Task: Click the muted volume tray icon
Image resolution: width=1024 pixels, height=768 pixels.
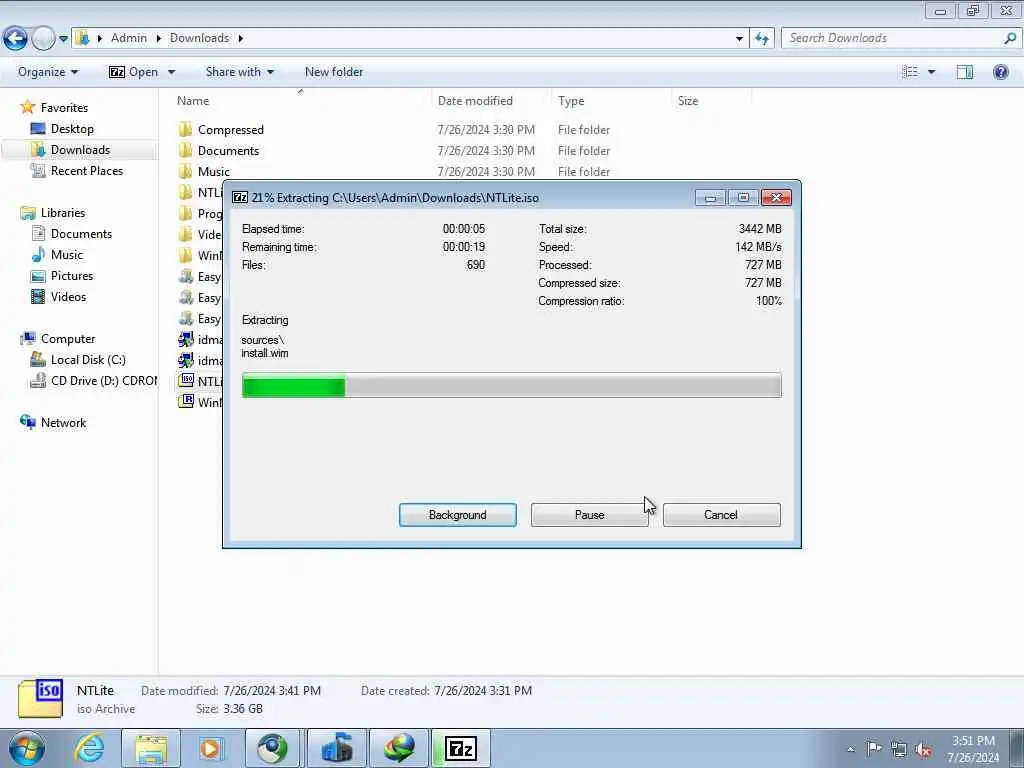Action: (x=923, y=749)
